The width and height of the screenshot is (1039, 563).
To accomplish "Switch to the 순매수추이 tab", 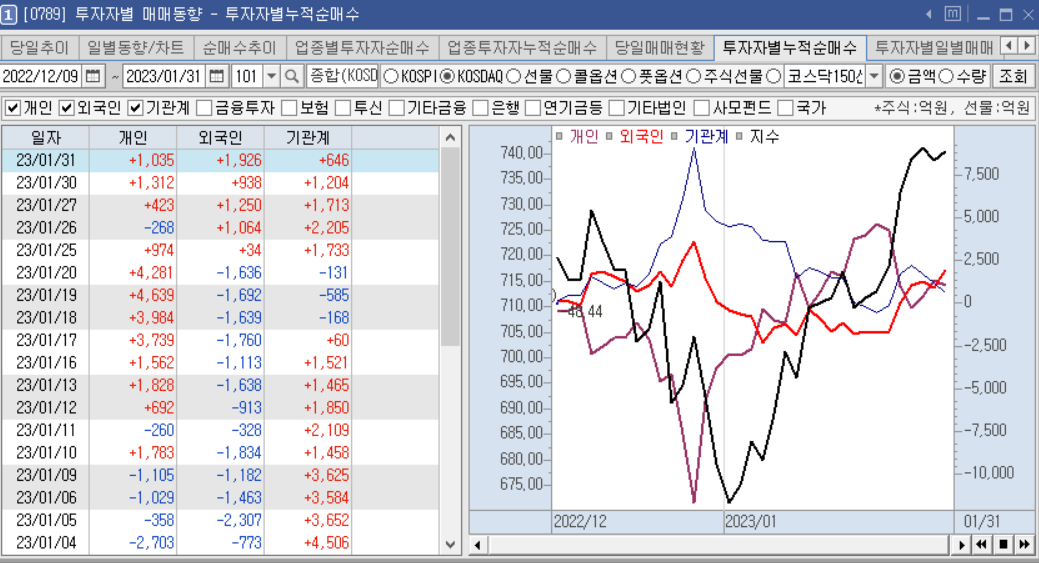I will coord(239,48).
